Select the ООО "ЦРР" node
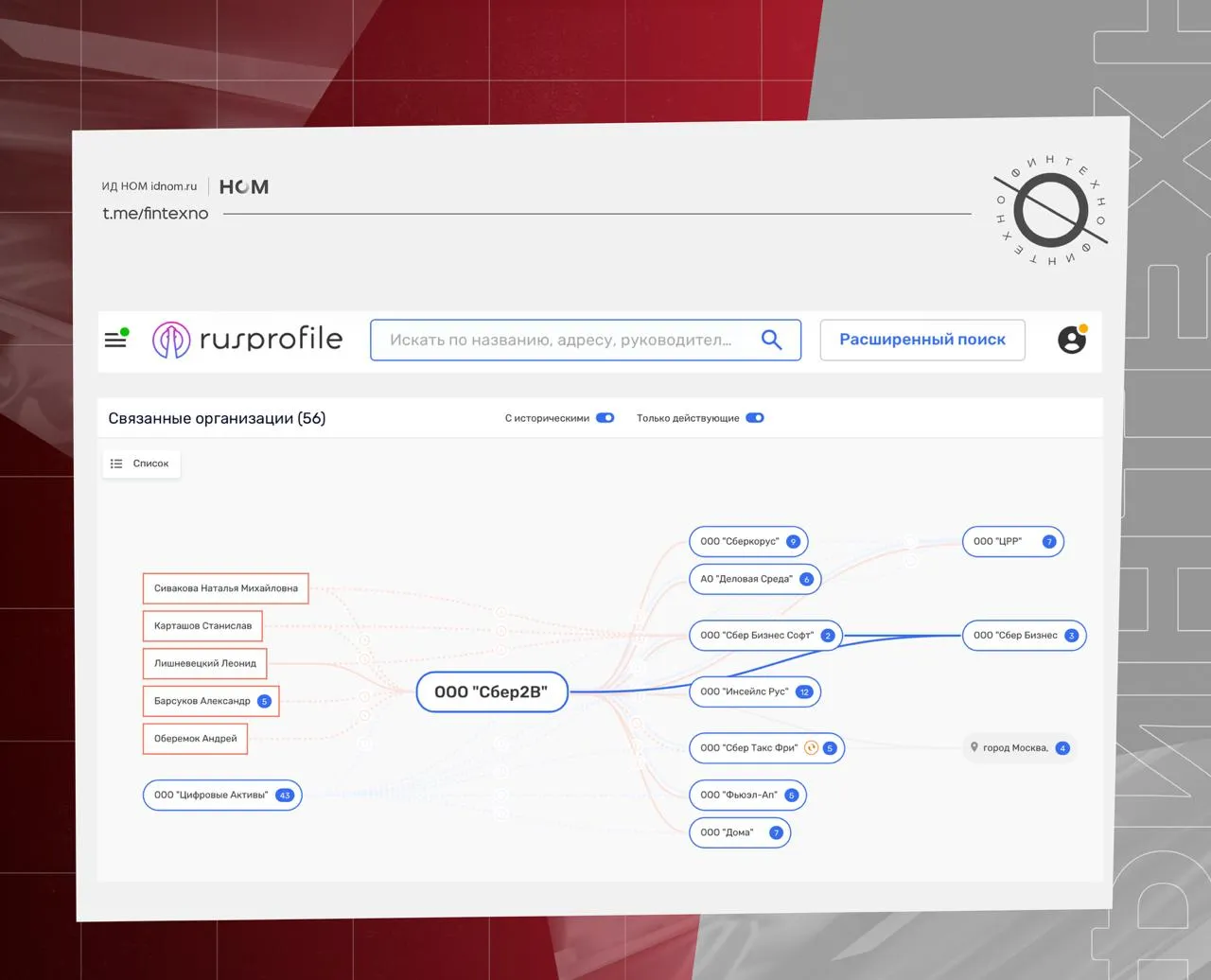Screen dimensions: 1211x980 1013,542
